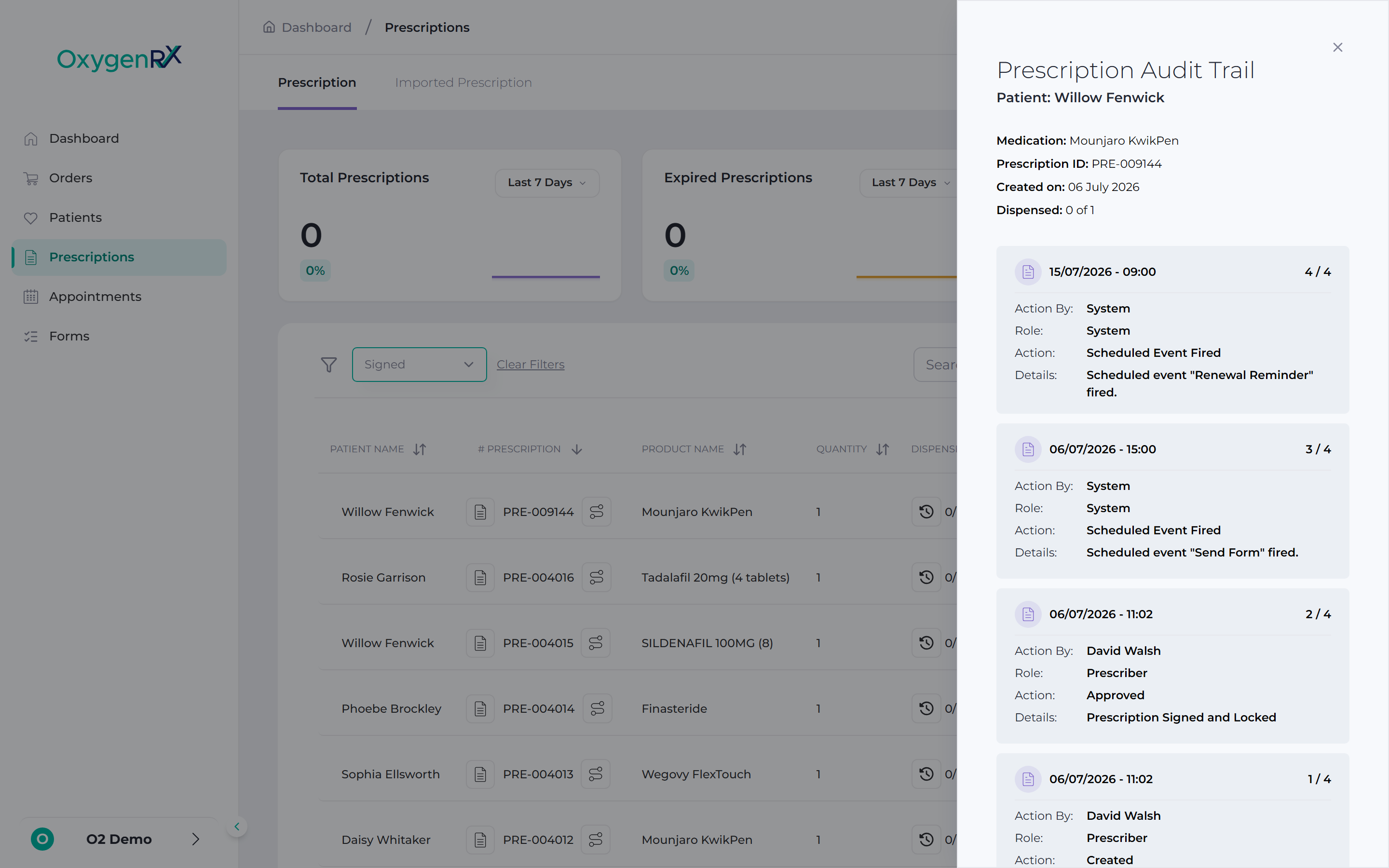Open document icon for PRE-004014
This screenshot has width=1389, height=868.
click(480, 708)
